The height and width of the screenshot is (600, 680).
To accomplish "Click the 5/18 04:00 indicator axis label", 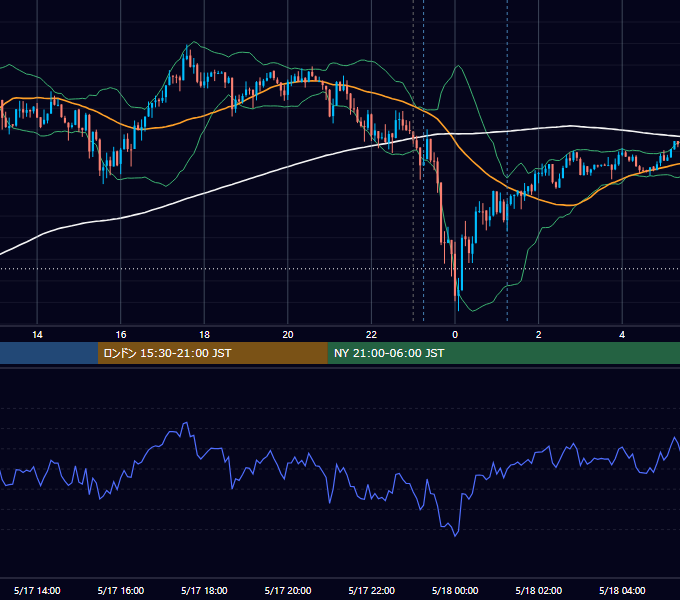I will (622, 590).
